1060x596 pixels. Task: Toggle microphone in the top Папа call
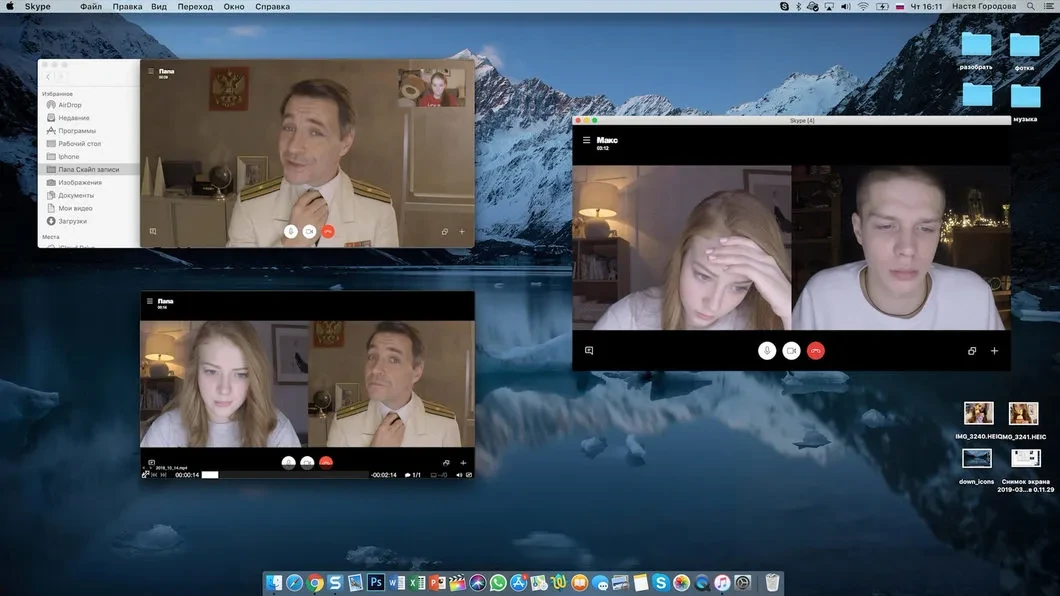coord(290,231)
